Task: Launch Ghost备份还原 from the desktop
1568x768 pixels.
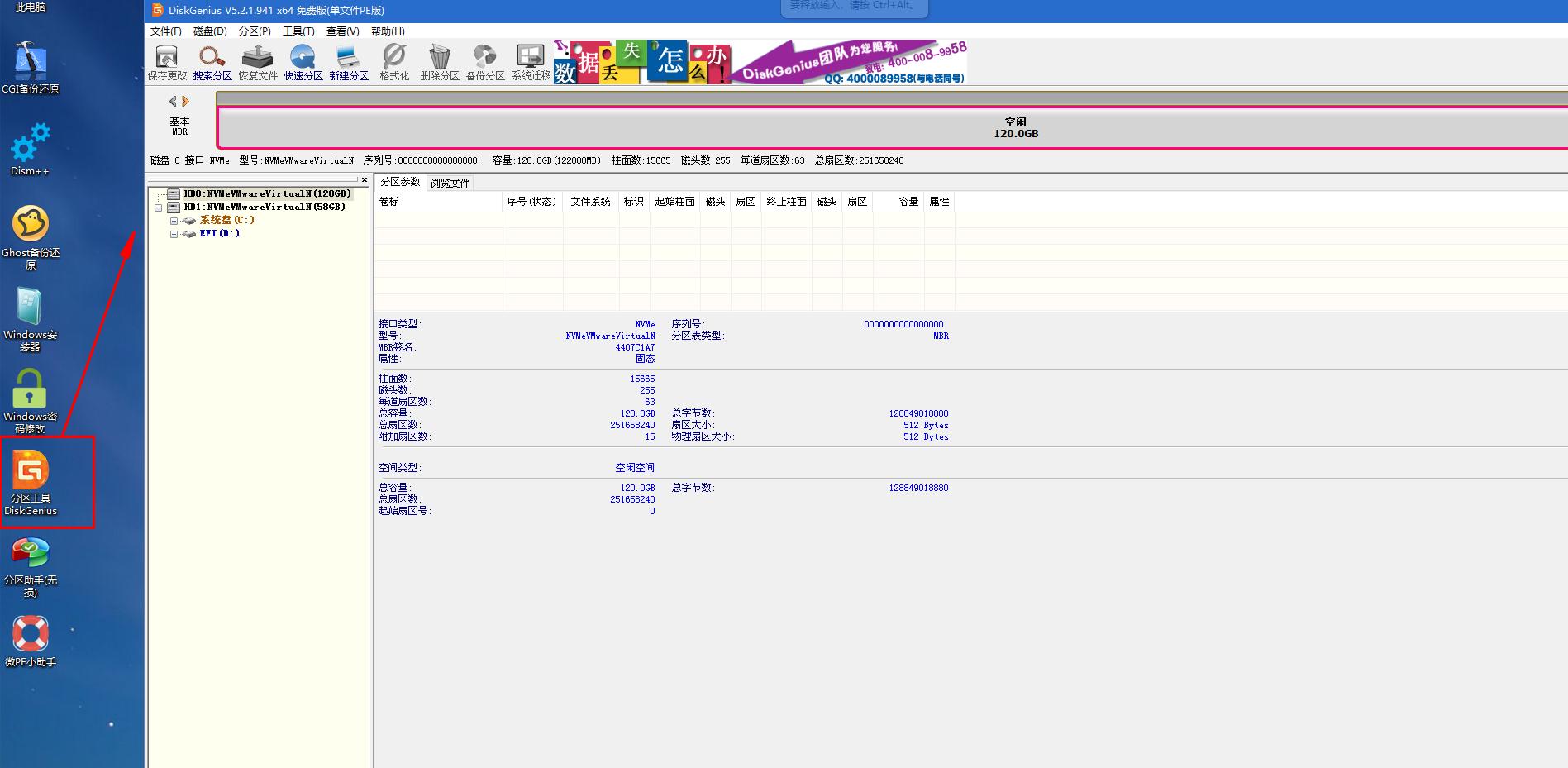Action: 31,237
